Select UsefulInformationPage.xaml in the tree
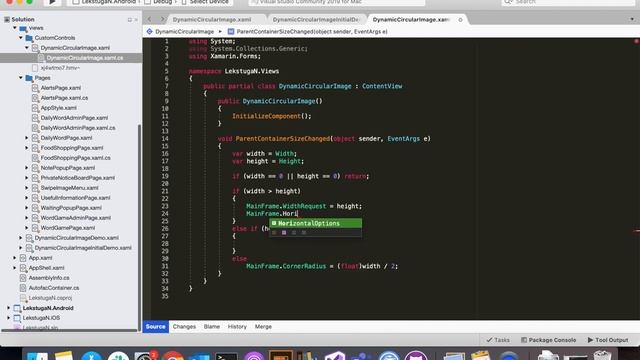The image size is (640, 360). point(76,198)
